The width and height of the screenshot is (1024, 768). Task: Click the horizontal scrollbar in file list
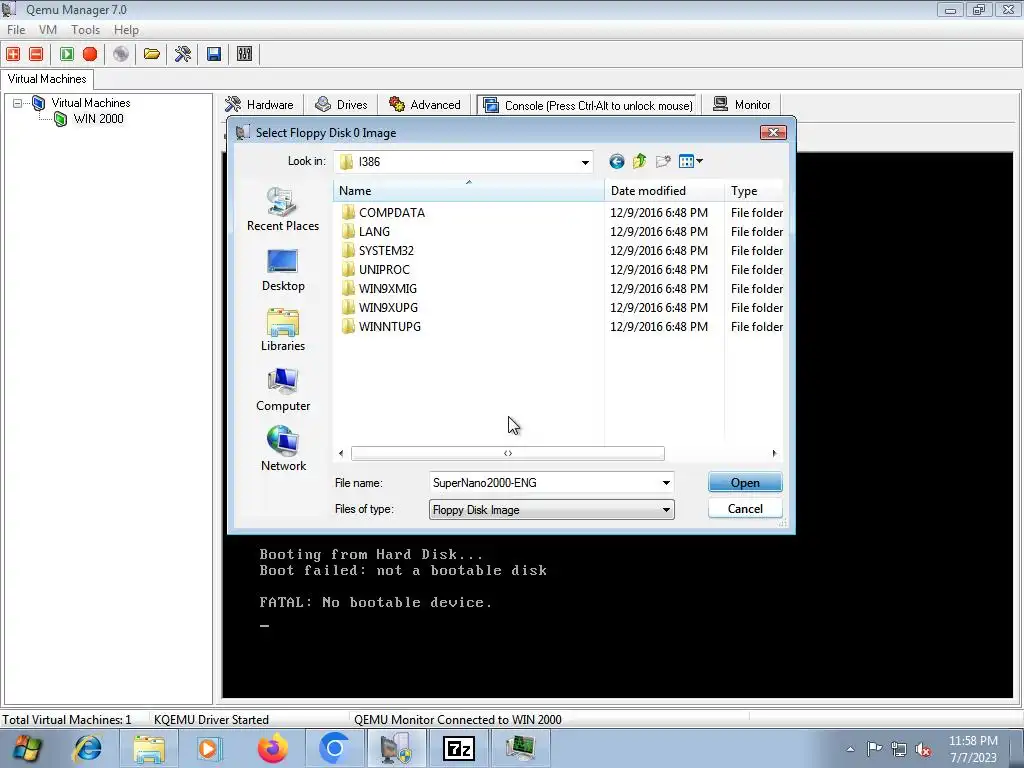pos(507,453)
